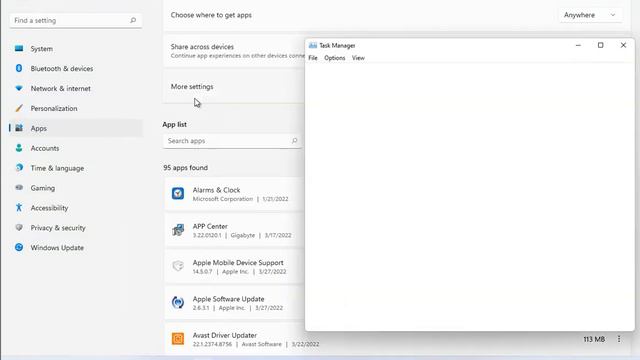Open the File menu in Task Manager
Viewport: 640px width, 360px height.
click(x=313, y=58)
